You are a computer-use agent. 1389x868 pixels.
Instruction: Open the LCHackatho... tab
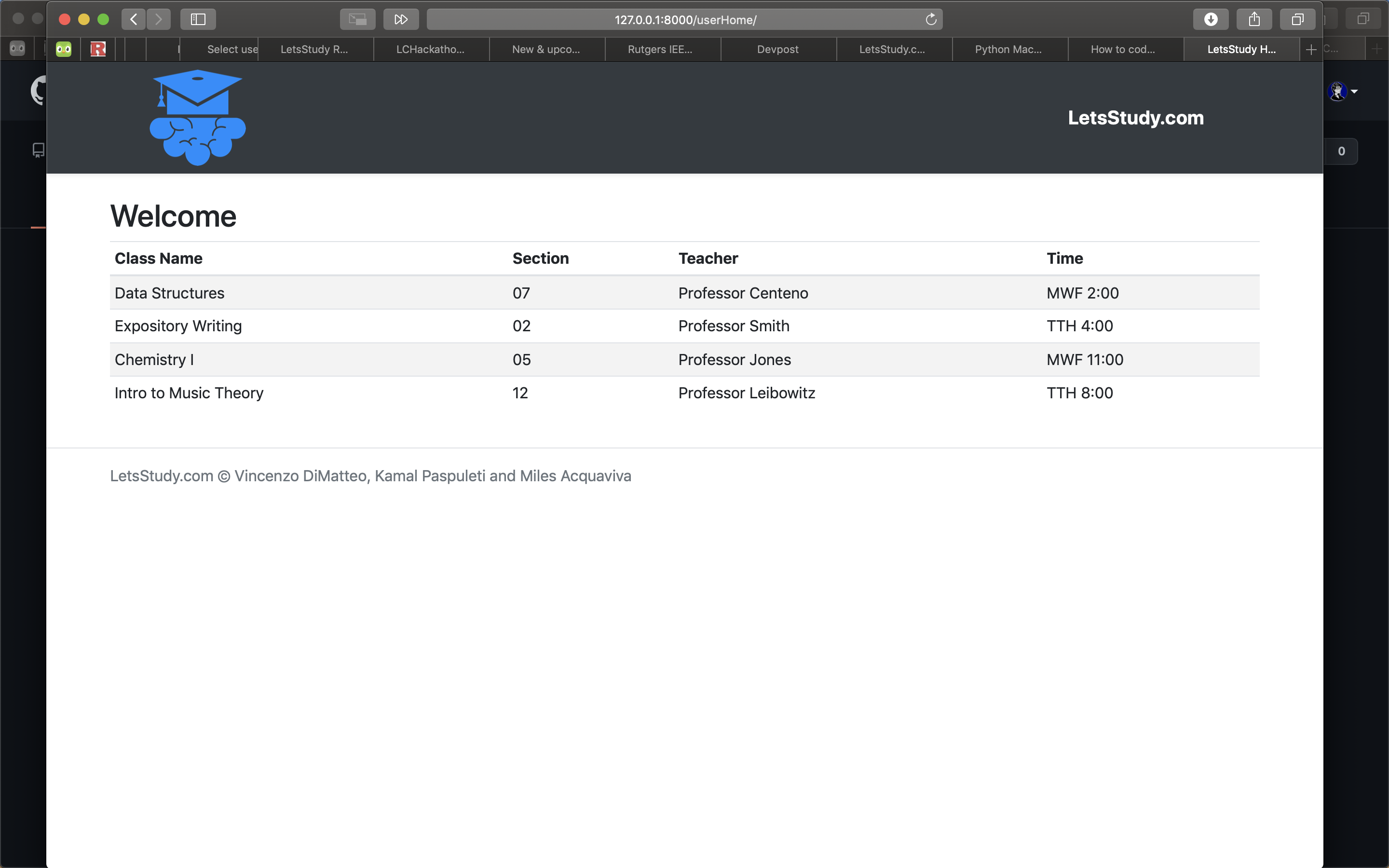[x=431, y=49]
